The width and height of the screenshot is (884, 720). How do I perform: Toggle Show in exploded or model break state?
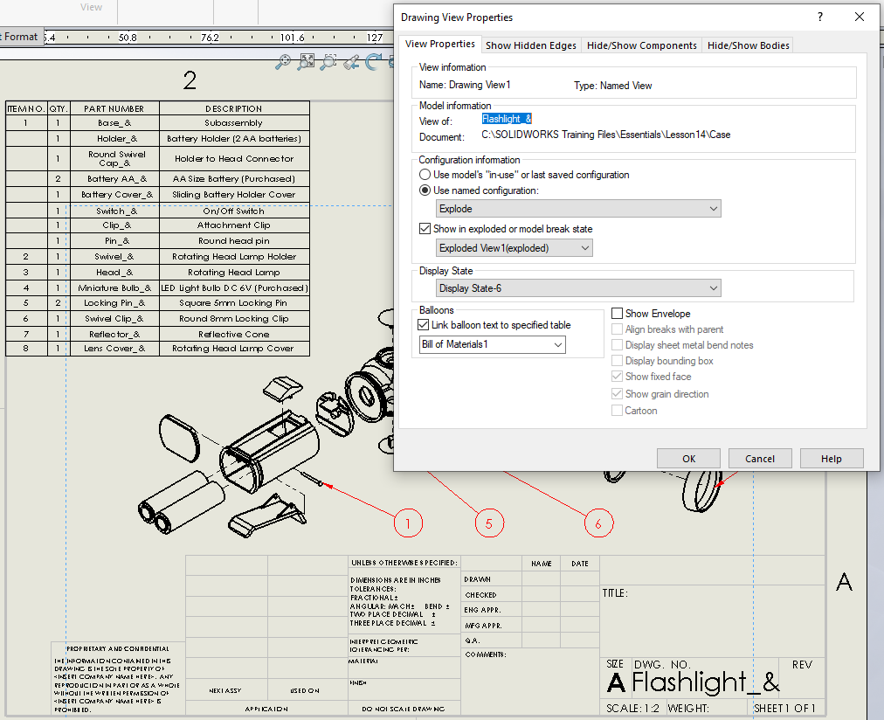[425, 229]
